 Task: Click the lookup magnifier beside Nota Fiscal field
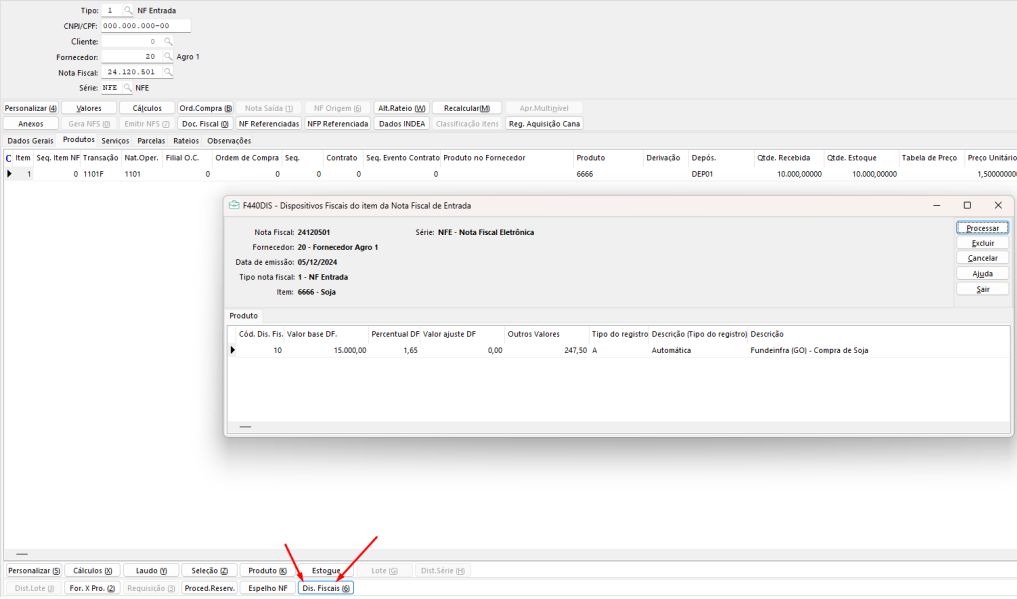point(168,72)
